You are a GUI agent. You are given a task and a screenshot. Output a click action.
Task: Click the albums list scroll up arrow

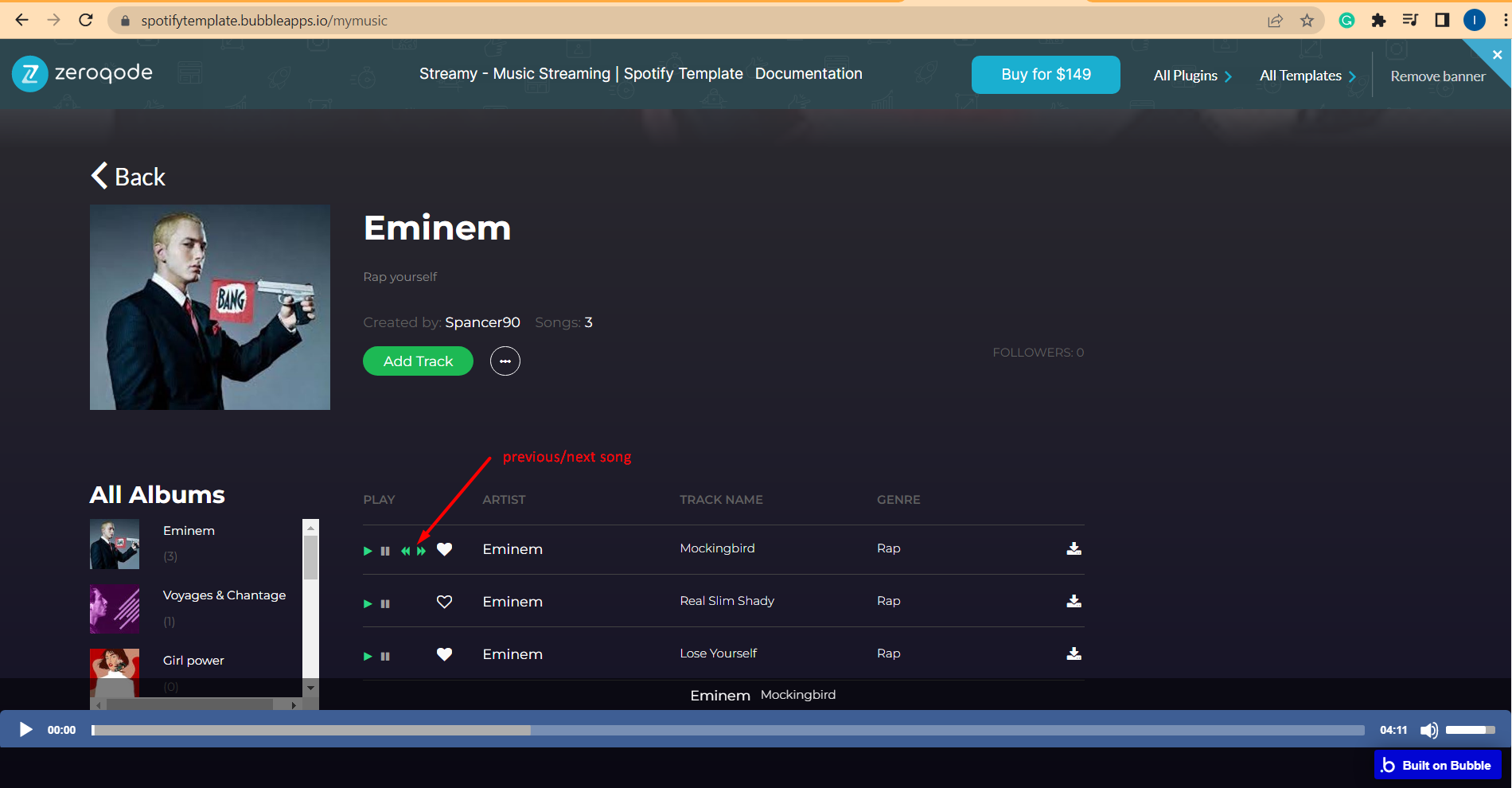(x=311, y=527)
